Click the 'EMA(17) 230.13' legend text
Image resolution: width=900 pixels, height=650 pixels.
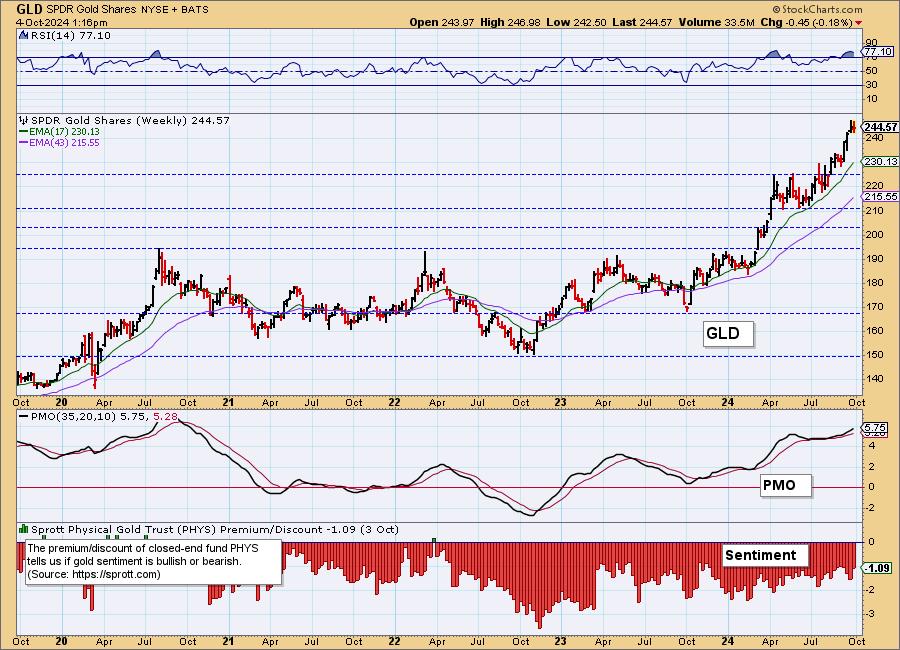(64, 131)
